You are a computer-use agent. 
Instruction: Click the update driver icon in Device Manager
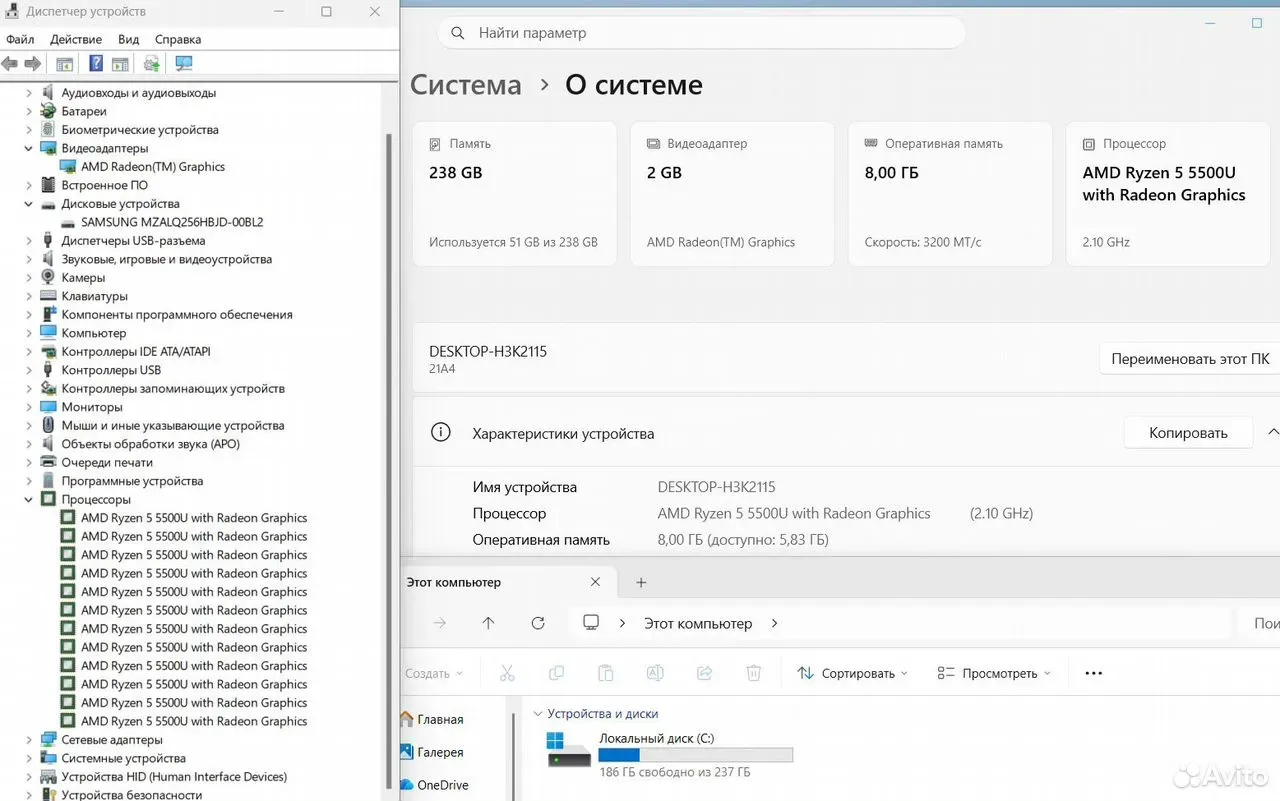pyautogui.click(x=151, y=64)
